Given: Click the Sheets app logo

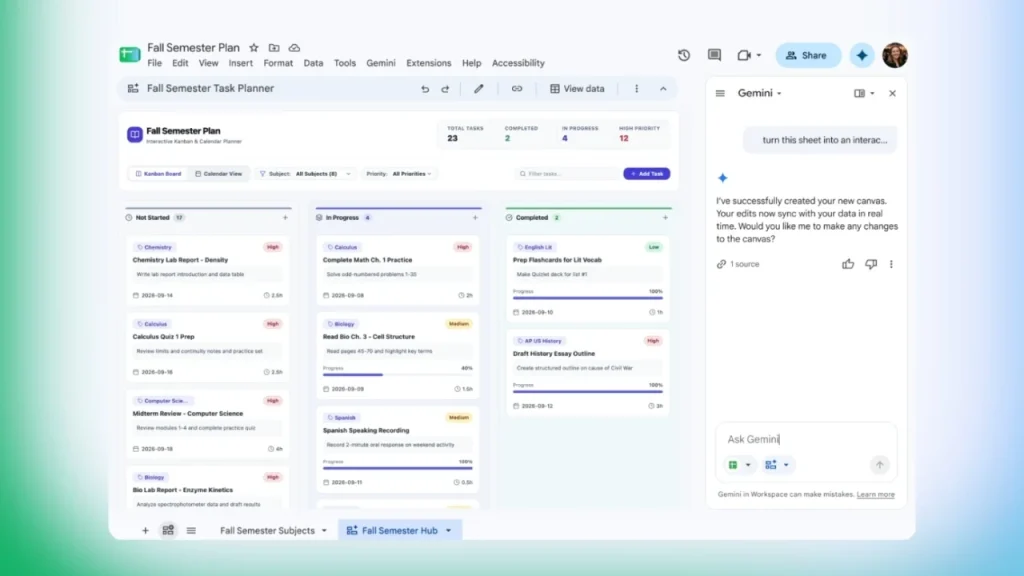Looking at the screenshot, I should [x=130, y=55].
